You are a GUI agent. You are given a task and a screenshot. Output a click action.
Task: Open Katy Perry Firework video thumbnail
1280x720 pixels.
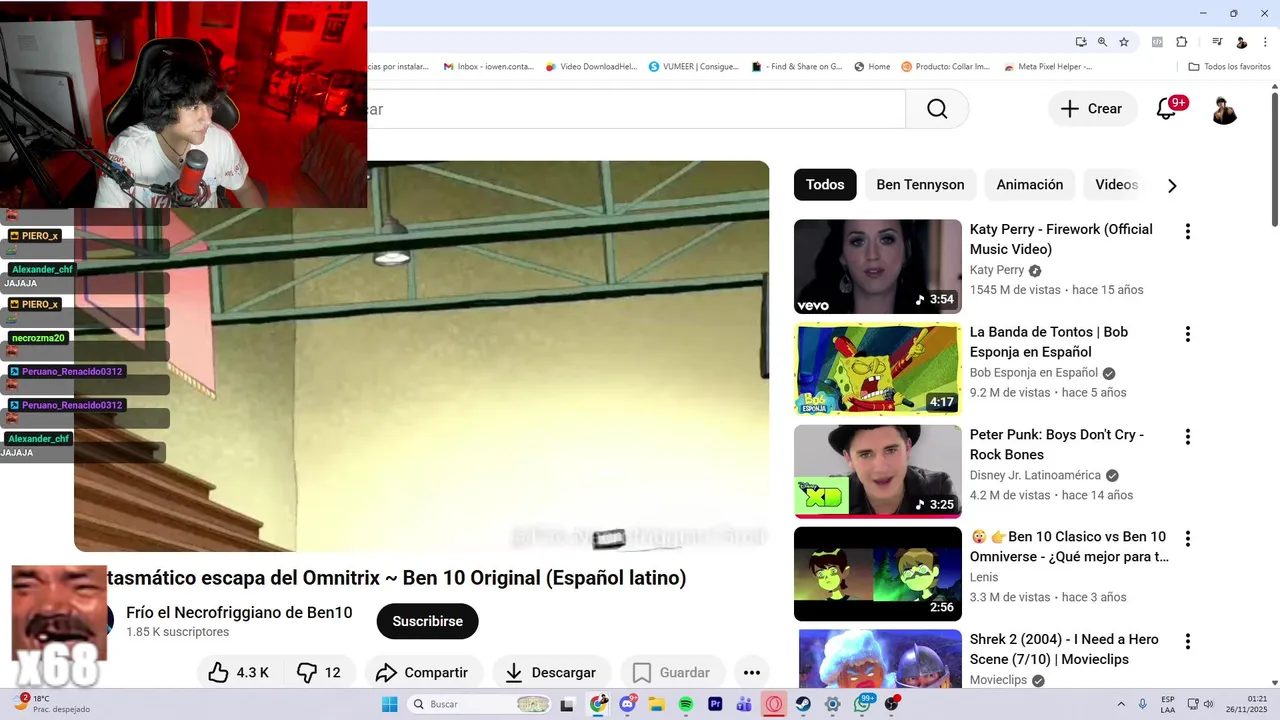click(x=878, y=266)
